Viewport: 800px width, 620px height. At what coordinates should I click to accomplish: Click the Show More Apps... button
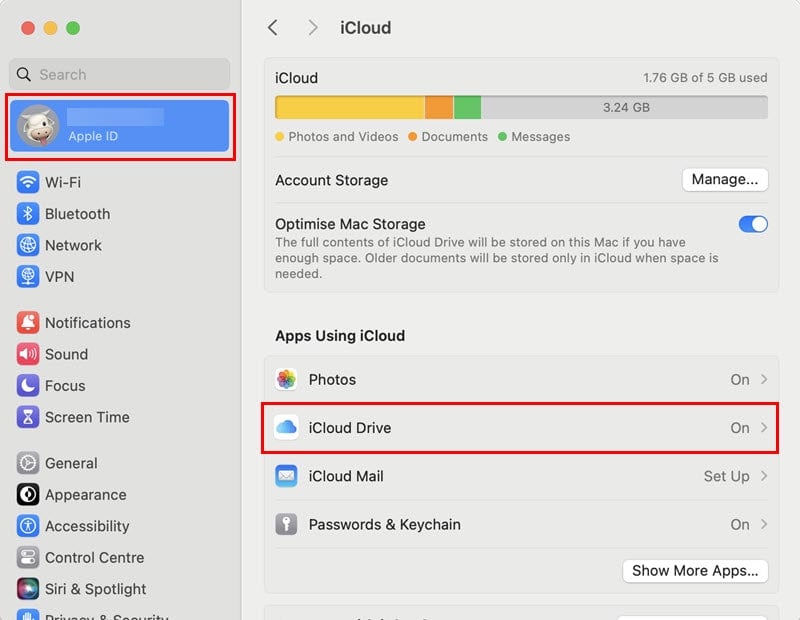click(x=695, y=571)
